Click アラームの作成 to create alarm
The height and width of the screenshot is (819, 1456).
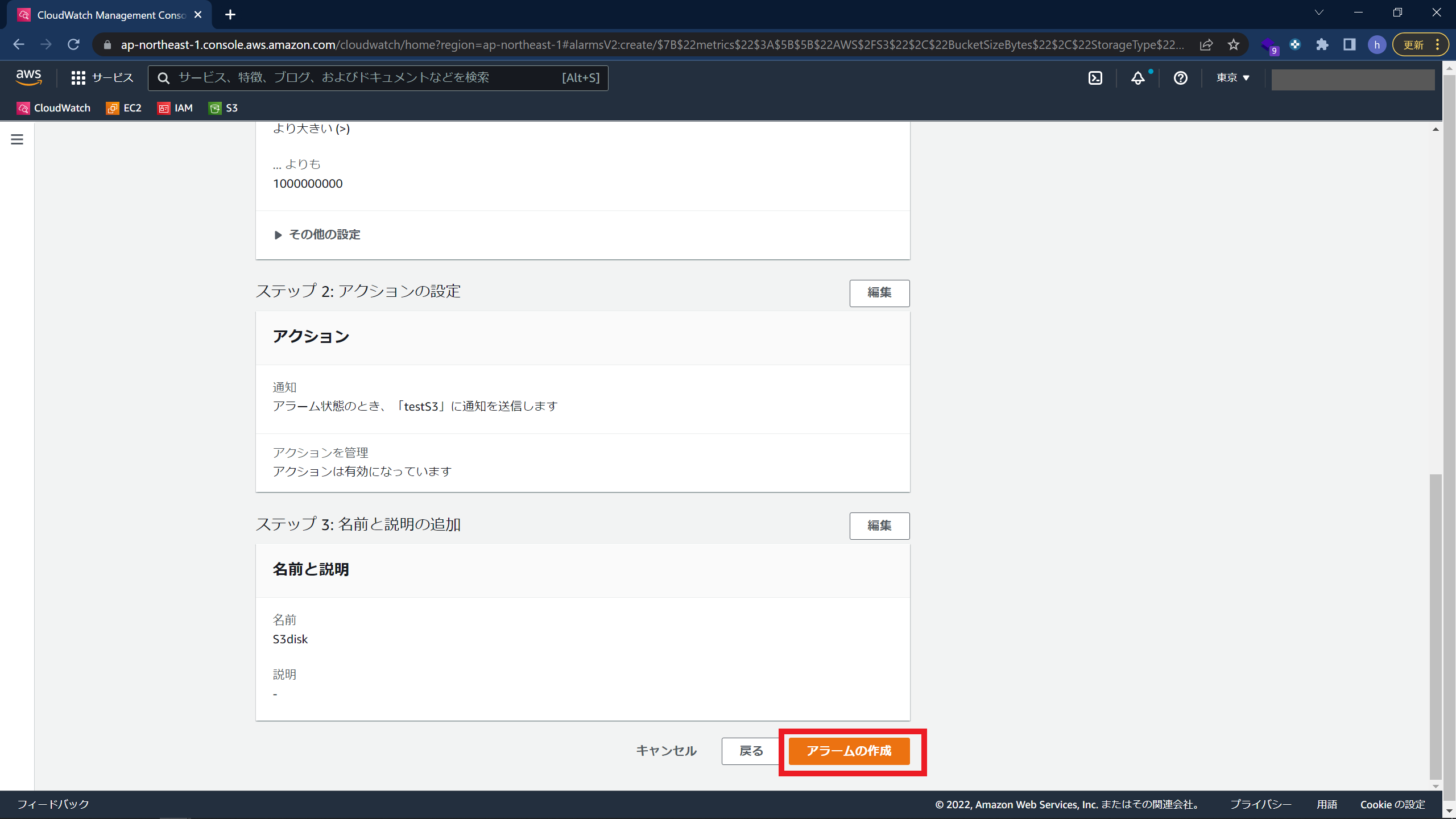(x=849, y=751)
